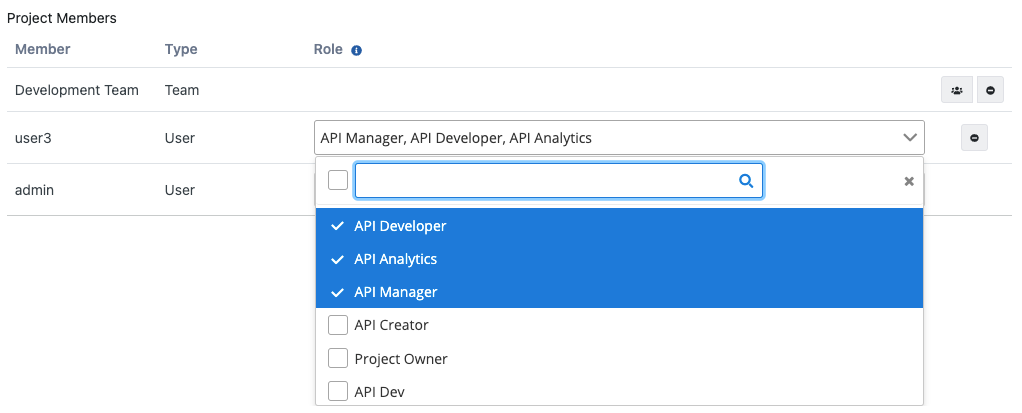Click the Role info icon
This screenshot has width=1022, height=413.
[x=357, y=50]
